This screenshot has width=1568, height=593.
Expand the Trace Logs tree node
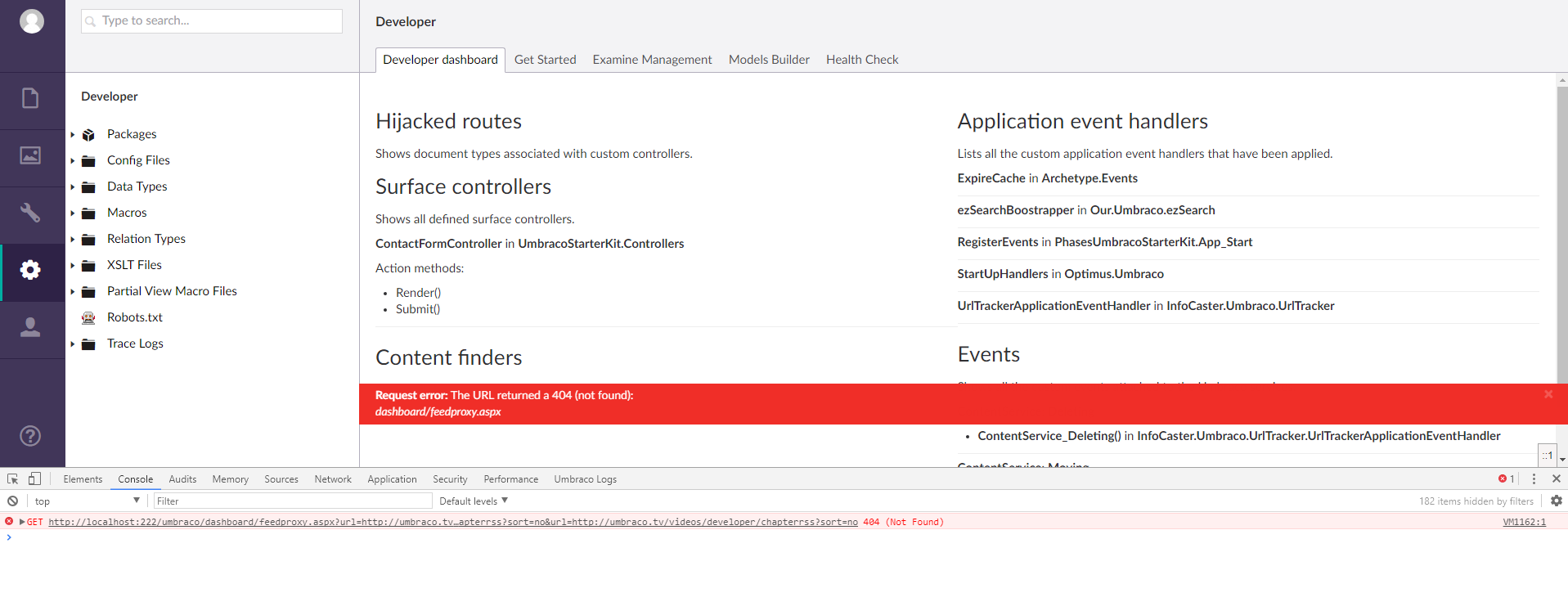tap(73, 344)
